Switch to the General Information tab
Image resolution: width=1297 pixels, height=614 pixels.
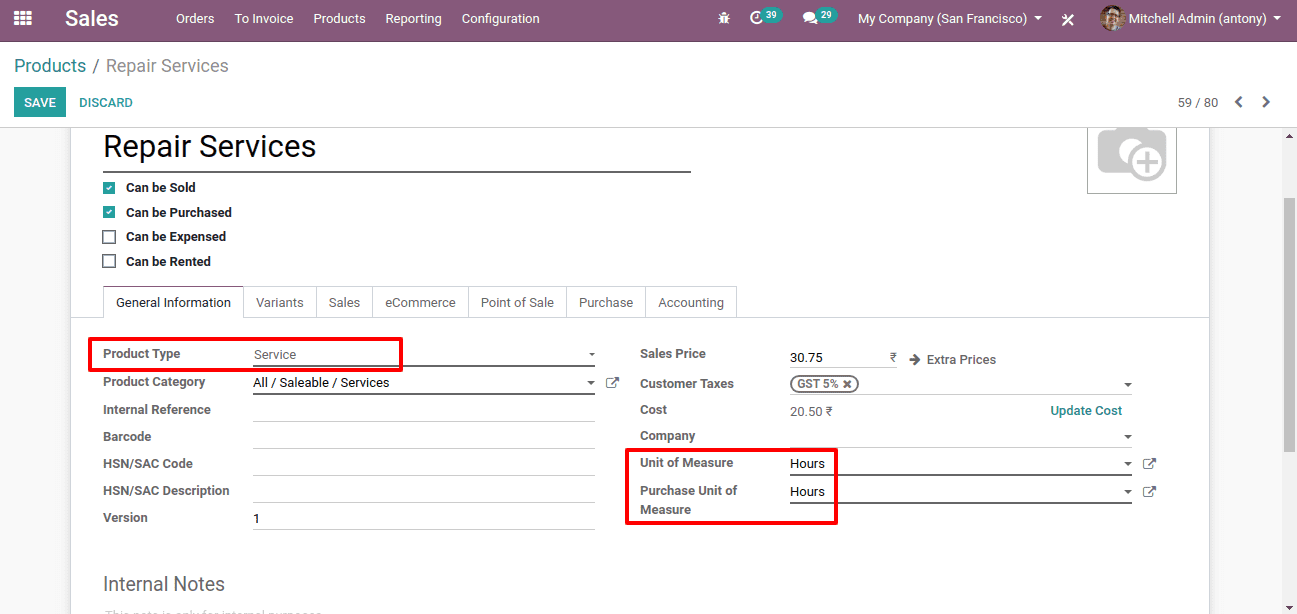click(173, 303)
